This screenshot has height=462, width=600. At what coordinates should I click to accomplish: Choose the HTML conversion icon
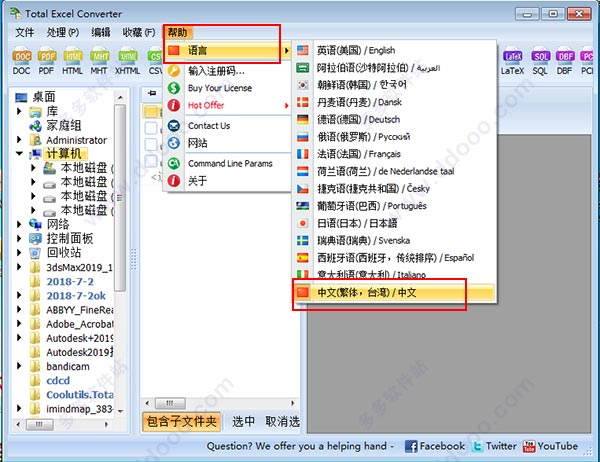[72, 56]
